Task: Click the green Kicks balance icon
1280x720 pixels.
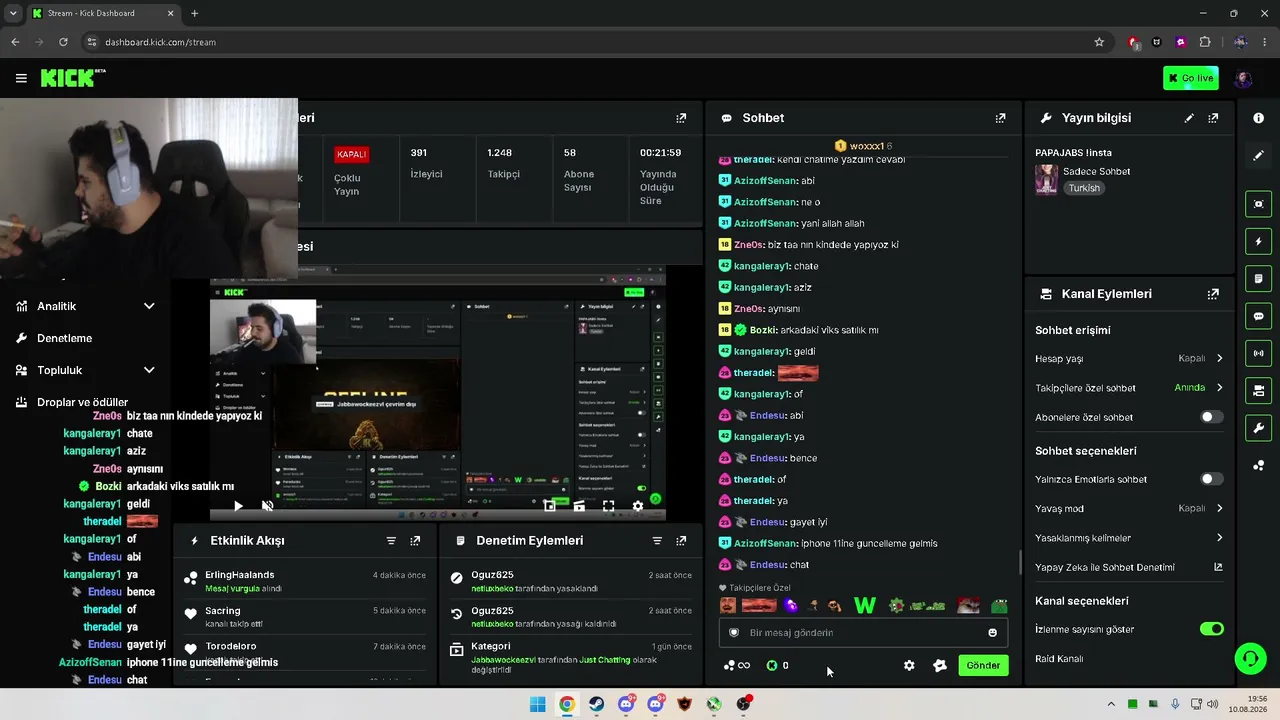Action: click(772, 666)
